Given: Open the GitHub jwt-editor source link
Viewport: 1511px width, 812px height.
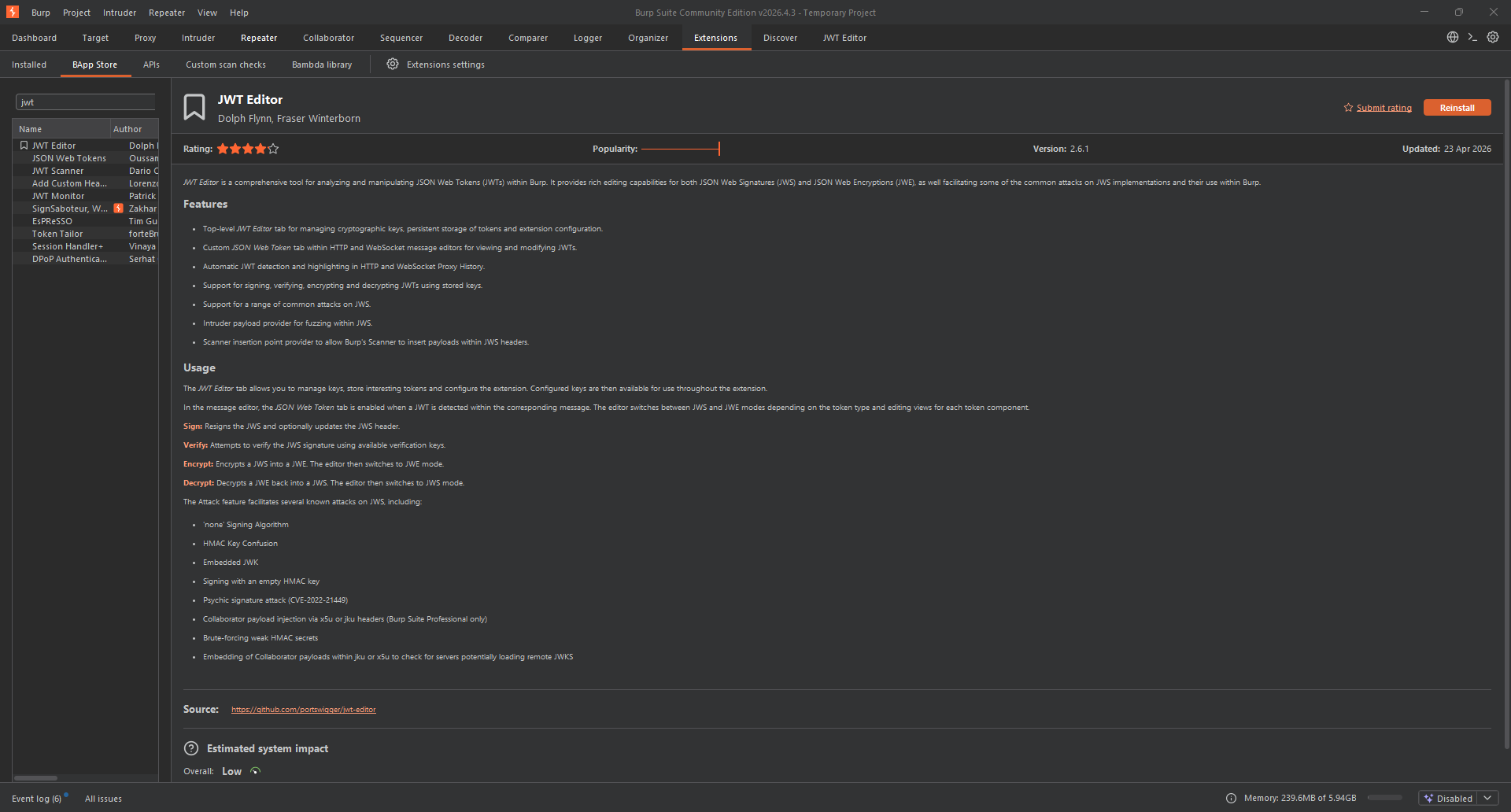Looking at the screenshot, I should (x=304, y=710).
